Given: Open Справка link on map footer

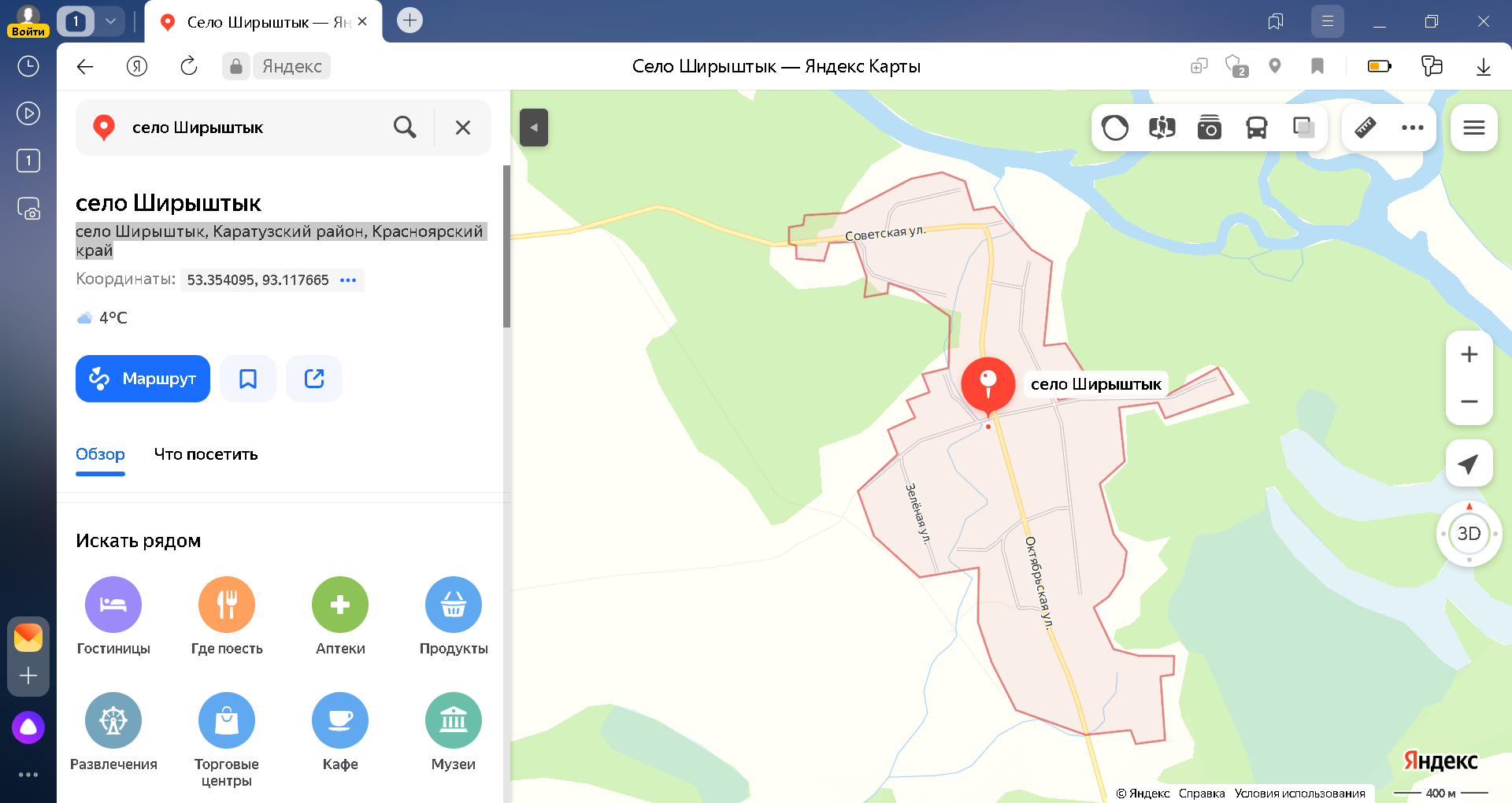Looking at the screenshot, I should [x=1202, y=793].
